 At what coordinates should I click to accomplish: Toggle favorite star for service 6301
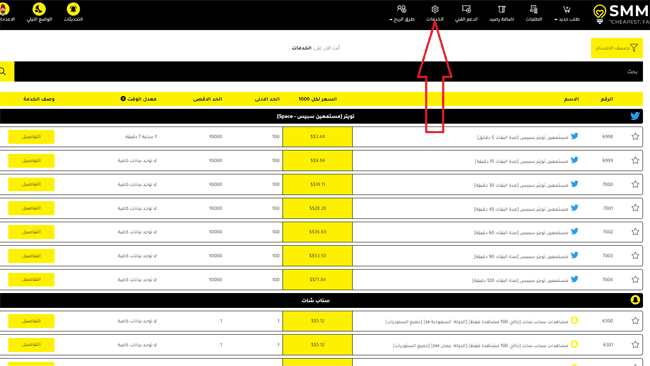coord(635,344)
